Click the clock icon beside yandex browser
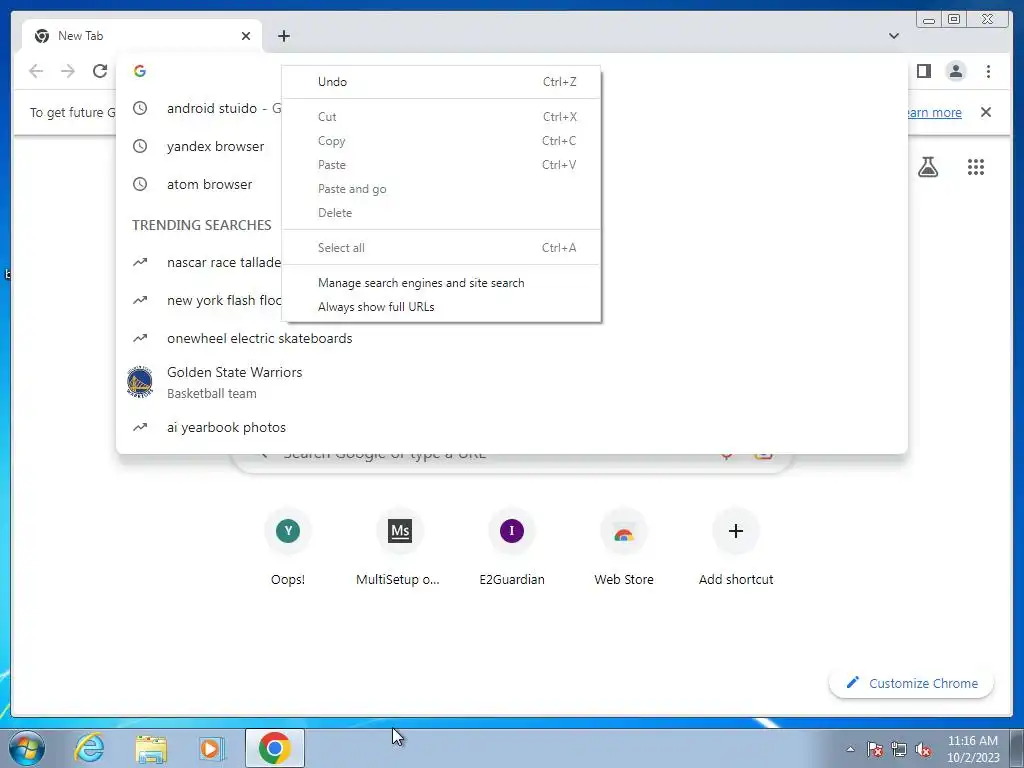Image resolution: width=1024 pixels, height=768 pixels. pyautogui.click(x=140, y=146)
